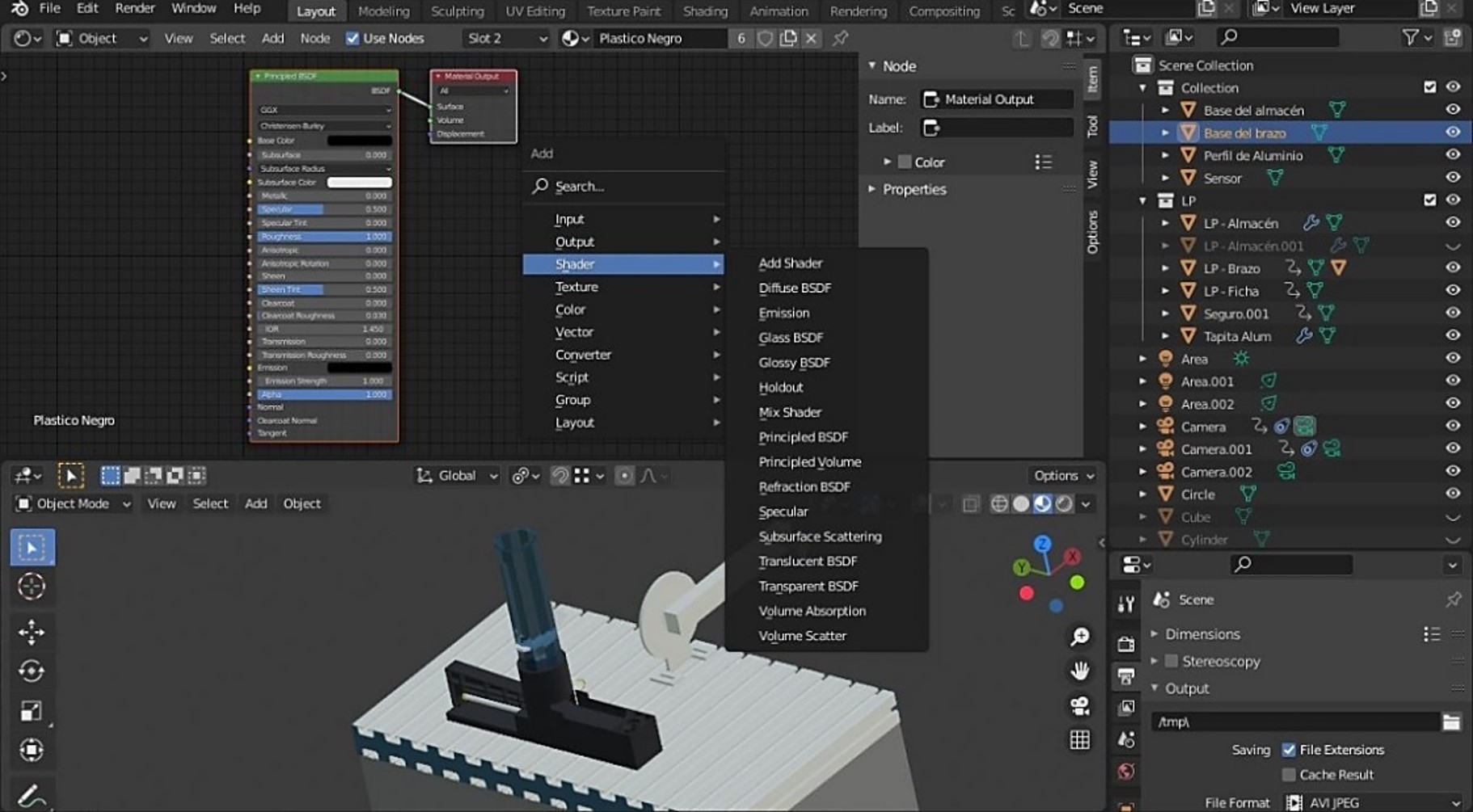
Task: Select the Scale tool
Action: click(32, 711)
